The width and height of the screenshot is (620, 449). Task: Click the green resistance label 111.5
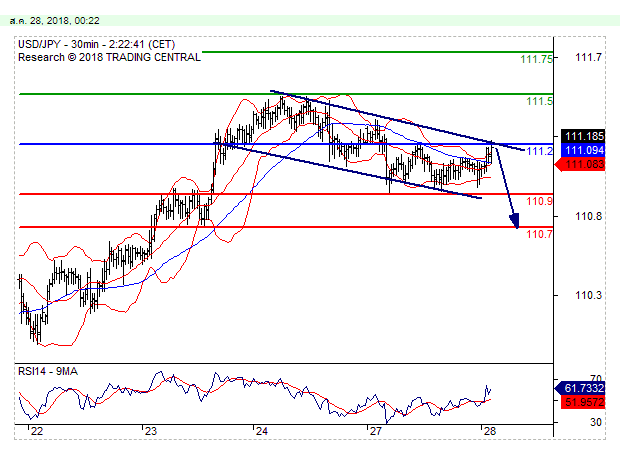(539, 102)
